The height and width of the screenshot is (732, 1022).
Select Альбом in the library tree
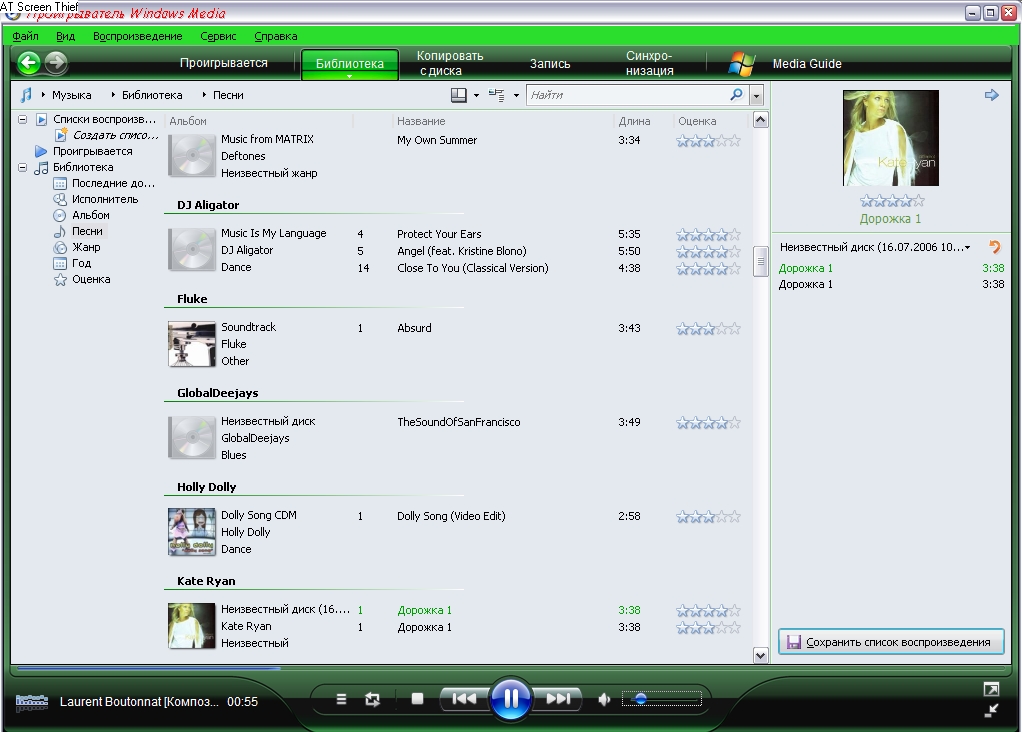point(91,215)
